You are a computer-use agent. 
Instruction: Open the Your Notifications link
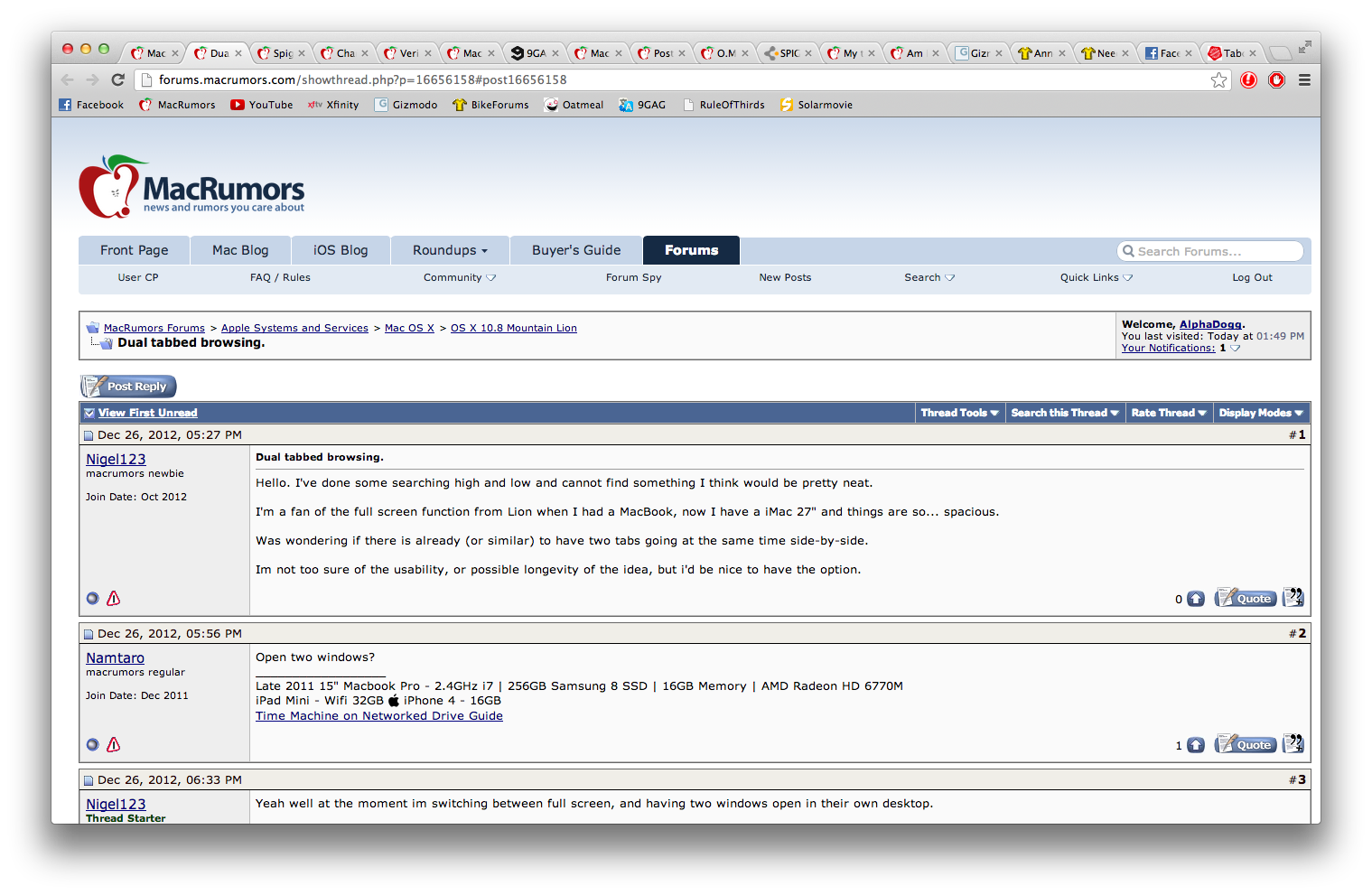coord(1168,348)
